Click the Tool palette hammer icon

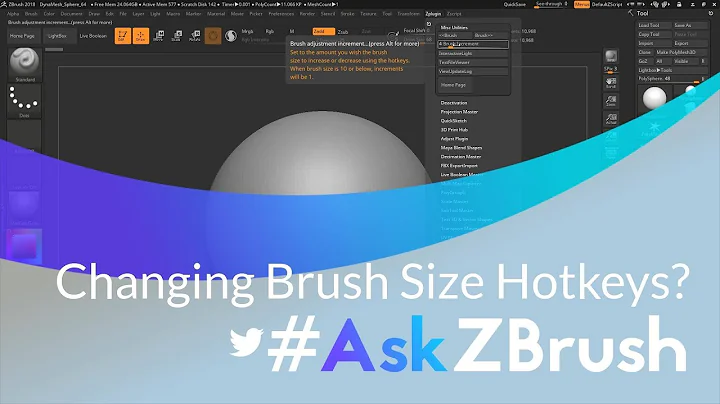(x=631, y=13)
